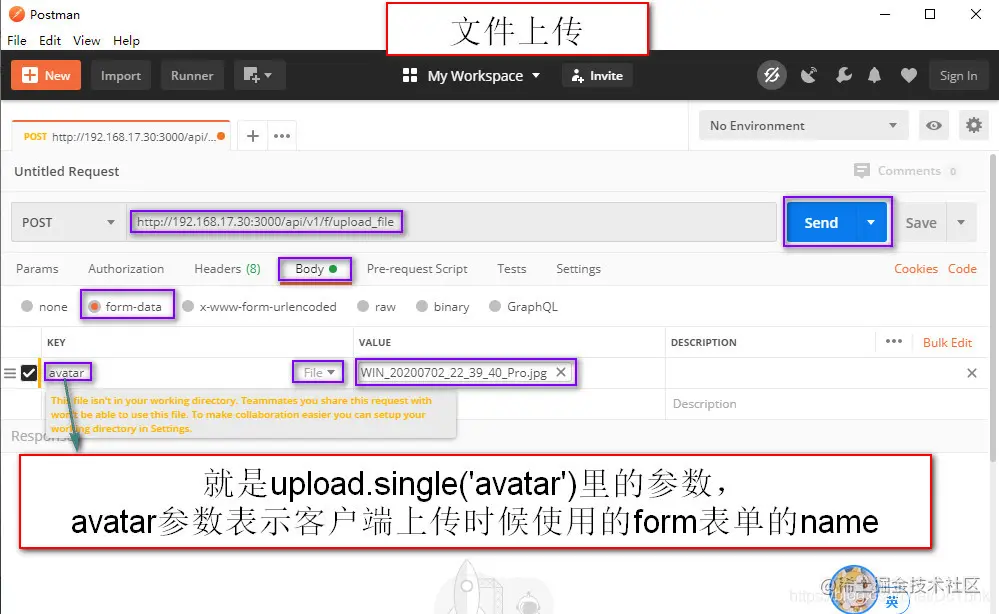Image resolution: width=999 pixels, height=614 pixels.
Task: Open the File type selector on avatar row
Action: click(x=317, y=371)
